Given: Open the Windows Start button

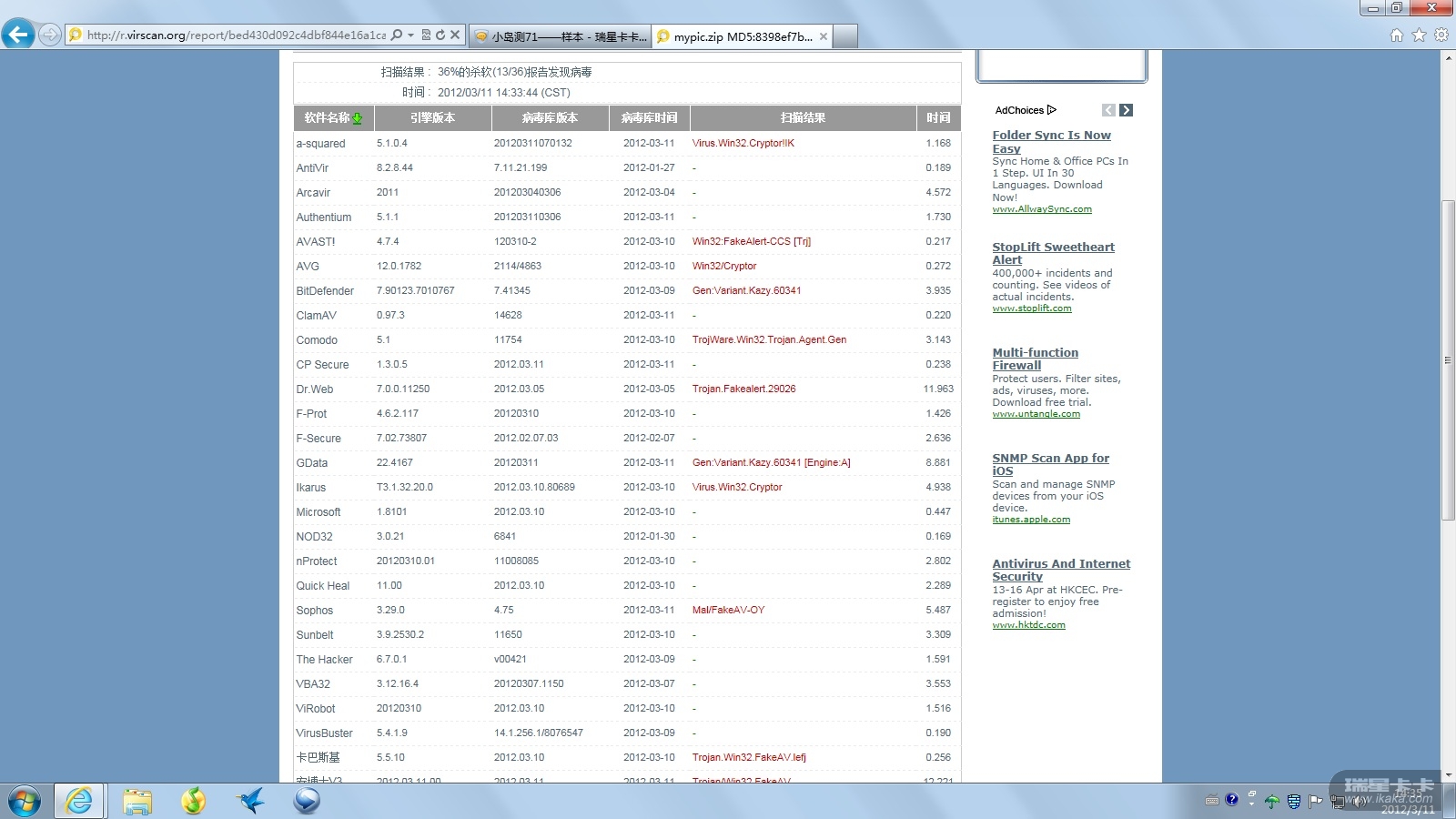Looking at the screenshot, I should click(25, 801).
